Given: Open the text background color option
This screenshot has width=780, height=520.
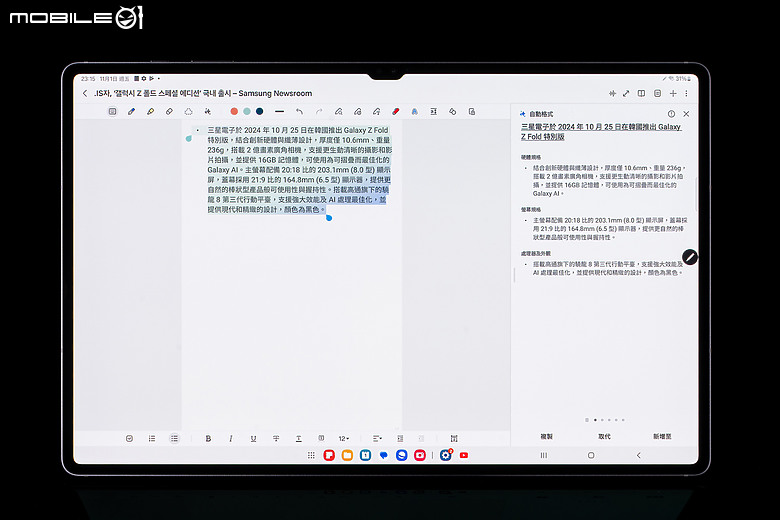Looking at the screenshot, I should pos(321,438).
